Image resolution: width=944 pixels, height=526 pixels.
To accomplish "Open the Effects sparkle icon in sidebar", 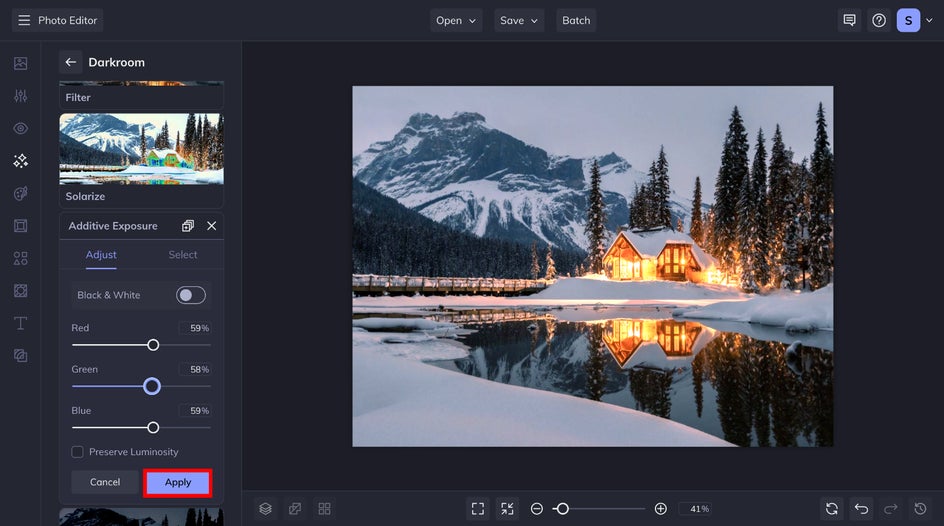I will 20,161.
